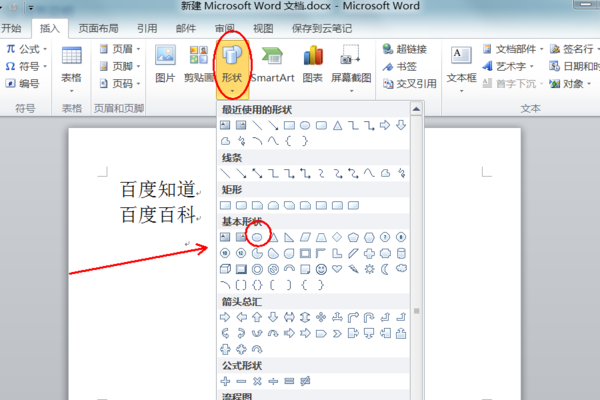Go to the 视图 View tab

pyautogui.click(x=263, y=28)
